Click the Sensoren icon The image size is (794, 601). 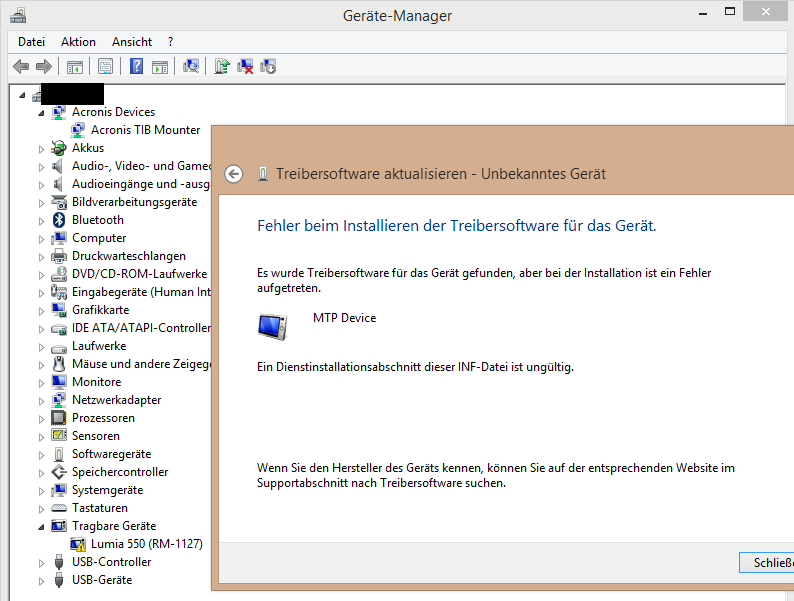tap(59, 436)
